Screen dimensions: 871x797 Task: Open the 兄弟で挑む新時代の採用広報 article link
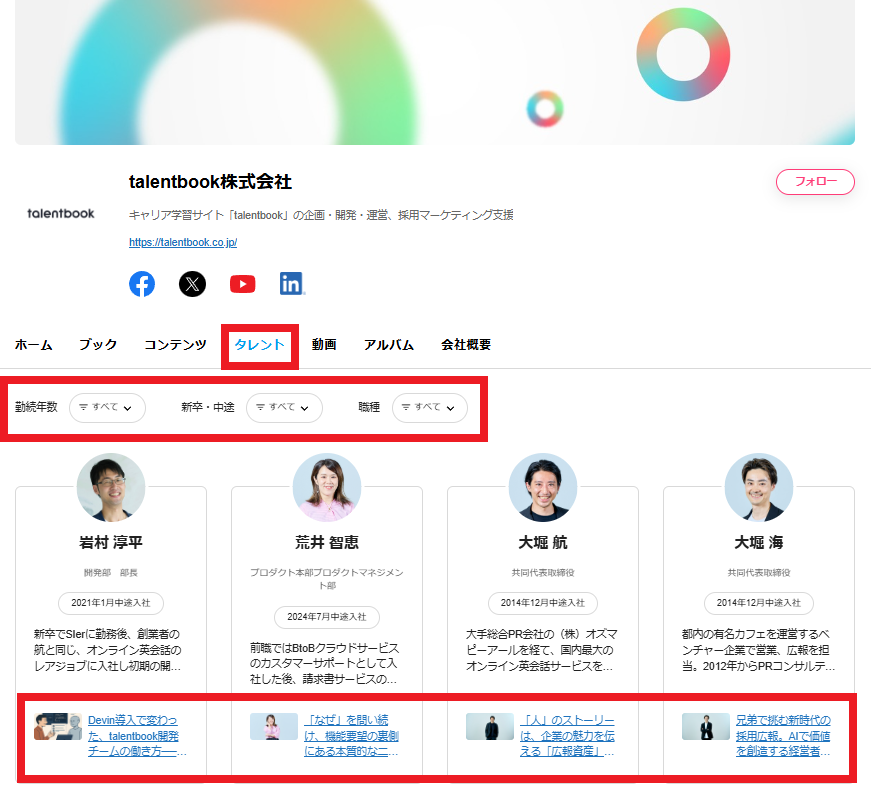click(783, 735)
